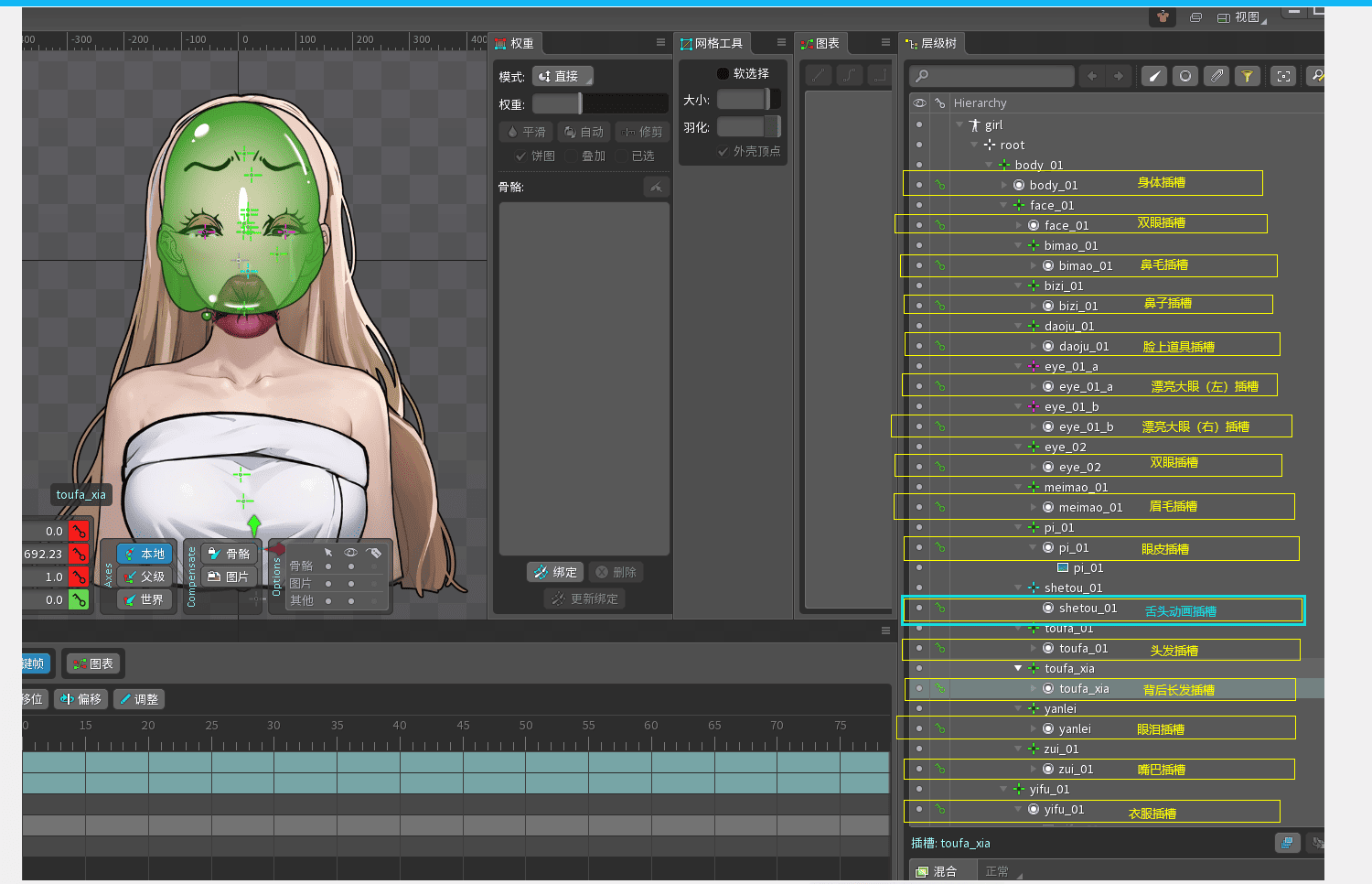
Task: Expand the body_01 slot node
Action: pyautogui.click(x=1004, y=185)
